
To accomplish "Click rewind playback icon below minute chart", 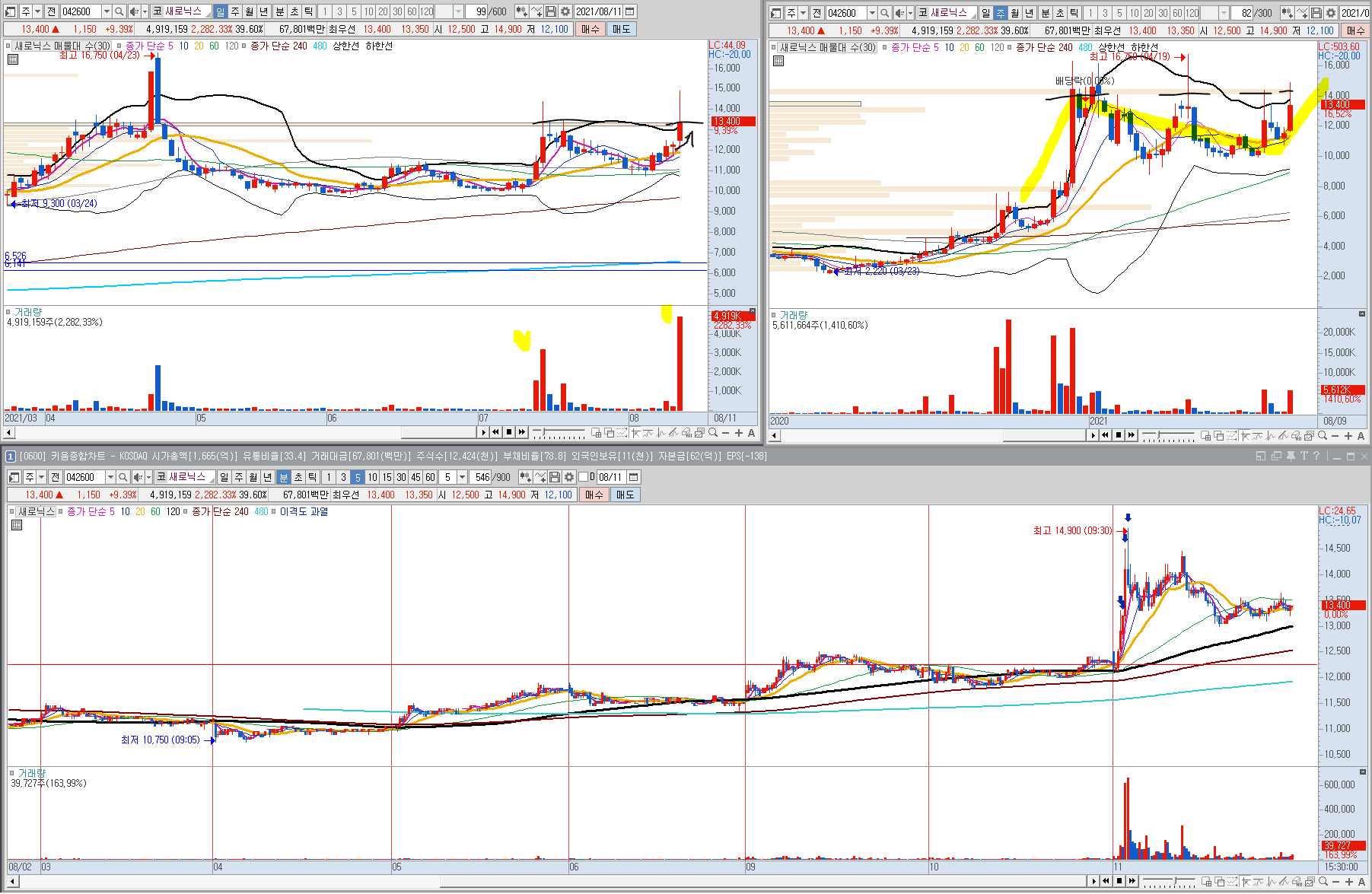I will (1106, 881).
